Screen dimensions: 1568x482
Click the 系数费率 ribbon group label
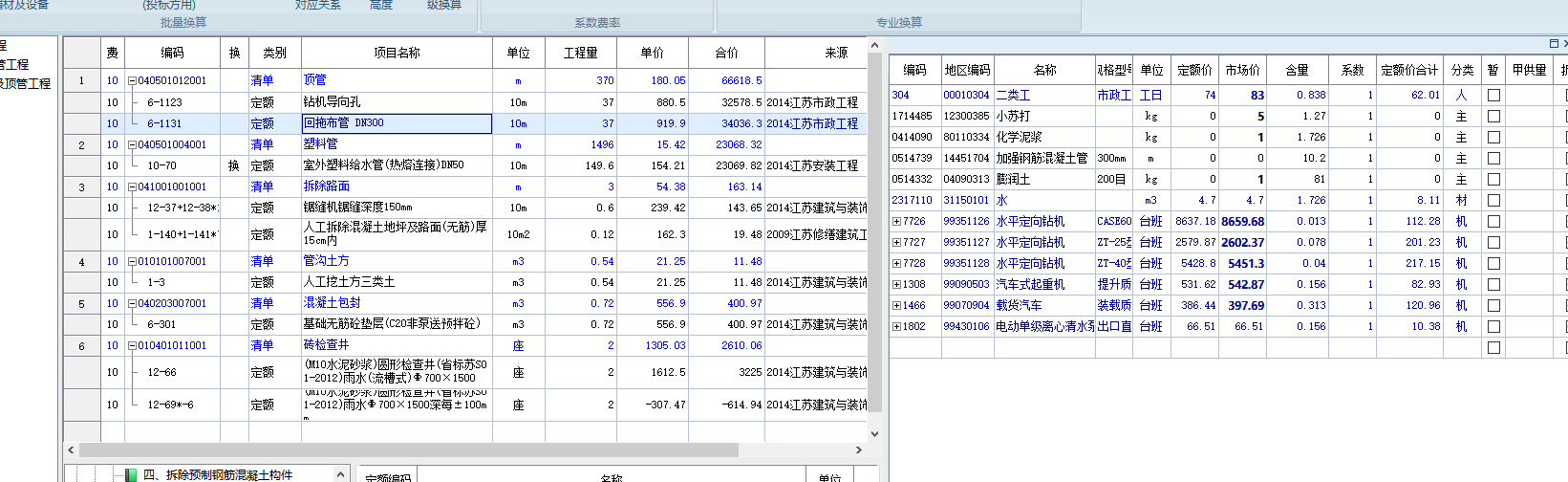pos(597,22)
